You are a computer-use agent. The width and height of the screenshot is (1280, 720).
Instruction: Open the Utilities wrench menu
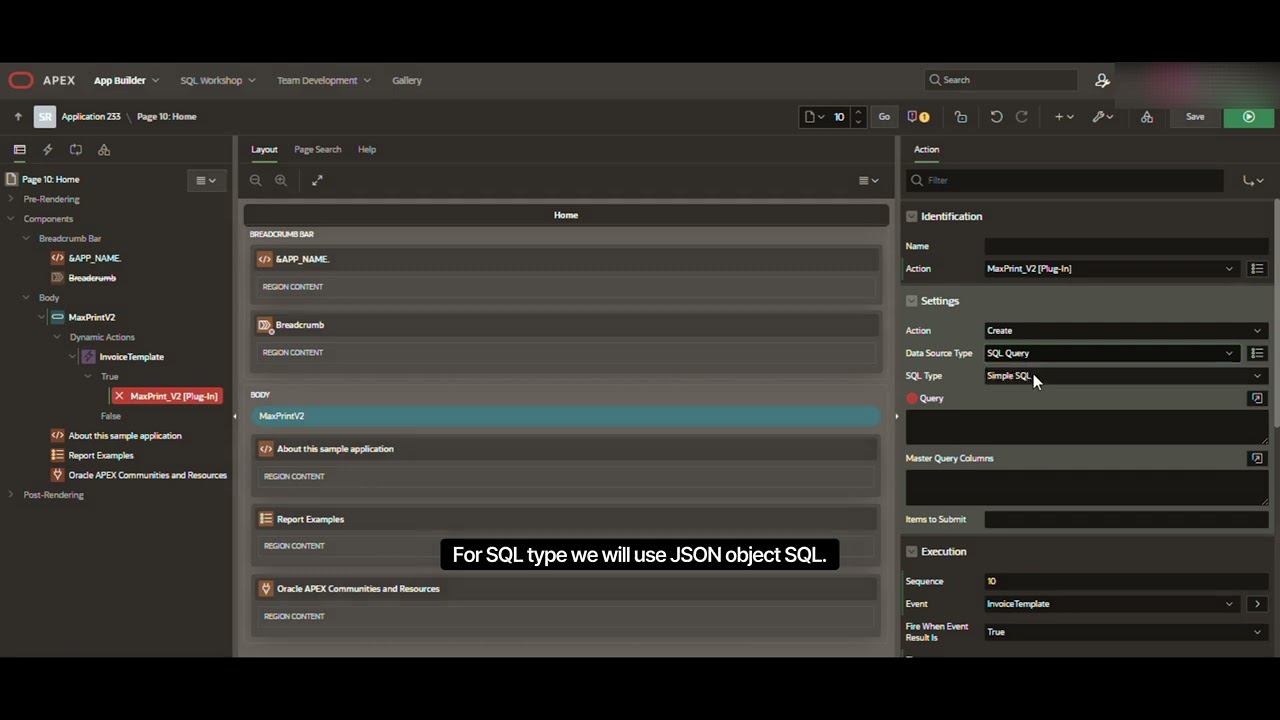(x=1103, y=117)
